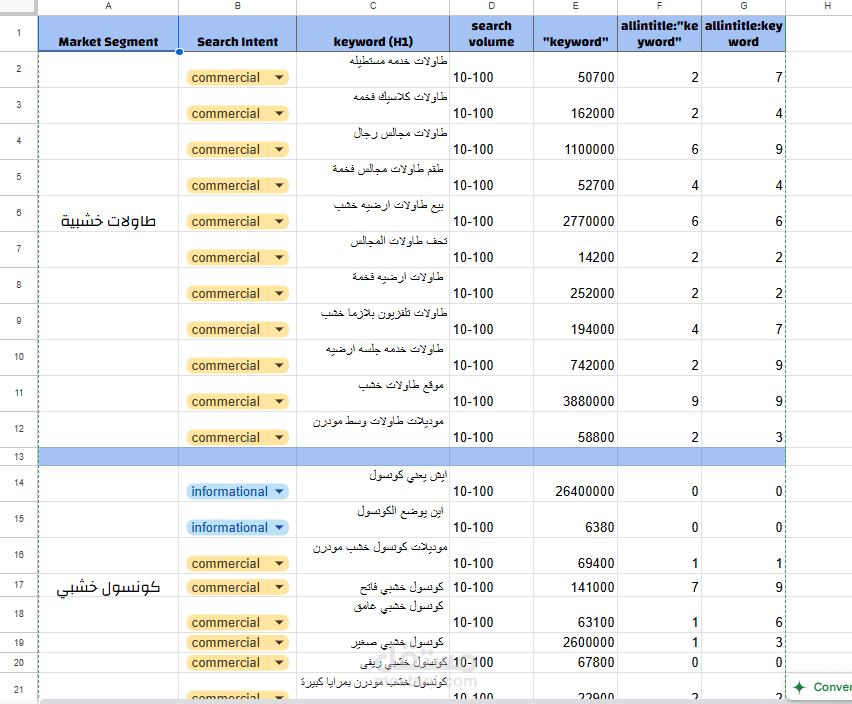Click the cell with value 26400000
The height and width of the screenshot is (704, 852).
575,483
